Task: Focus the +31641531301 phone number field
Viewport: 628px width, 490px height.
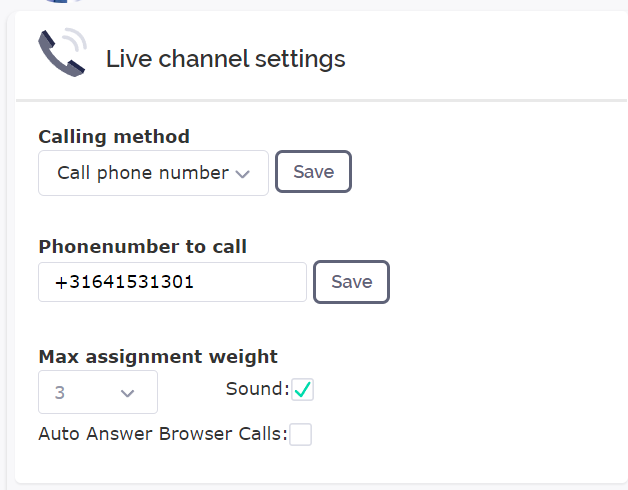Action: pyautogui.click(x=172, y=282)
